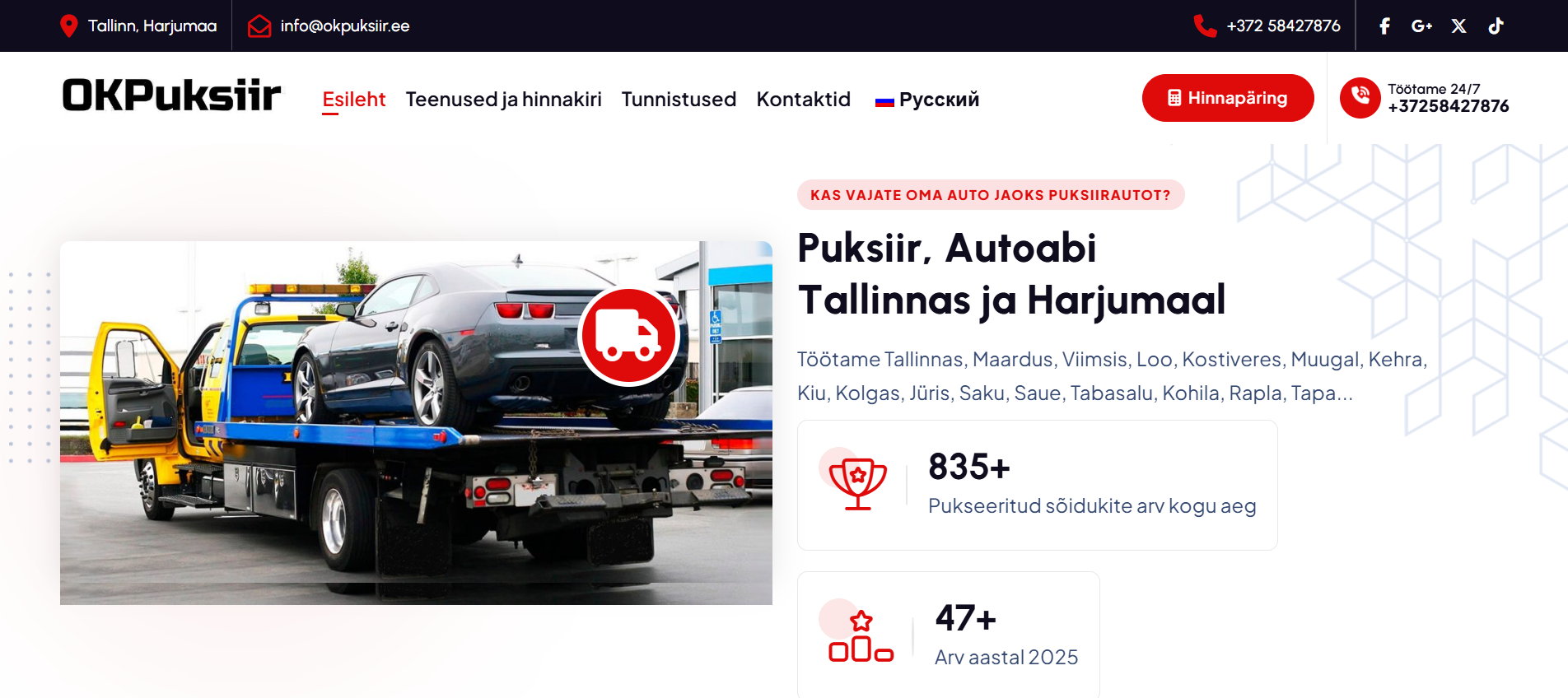Open the Facebook social icon
This screenshot has width=1568, height=698.
coord(1385,26)
